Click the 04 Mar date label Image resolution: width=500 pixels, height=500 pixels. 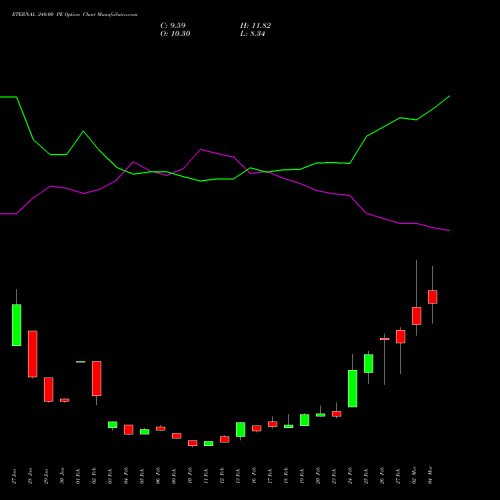coord(431,476)
